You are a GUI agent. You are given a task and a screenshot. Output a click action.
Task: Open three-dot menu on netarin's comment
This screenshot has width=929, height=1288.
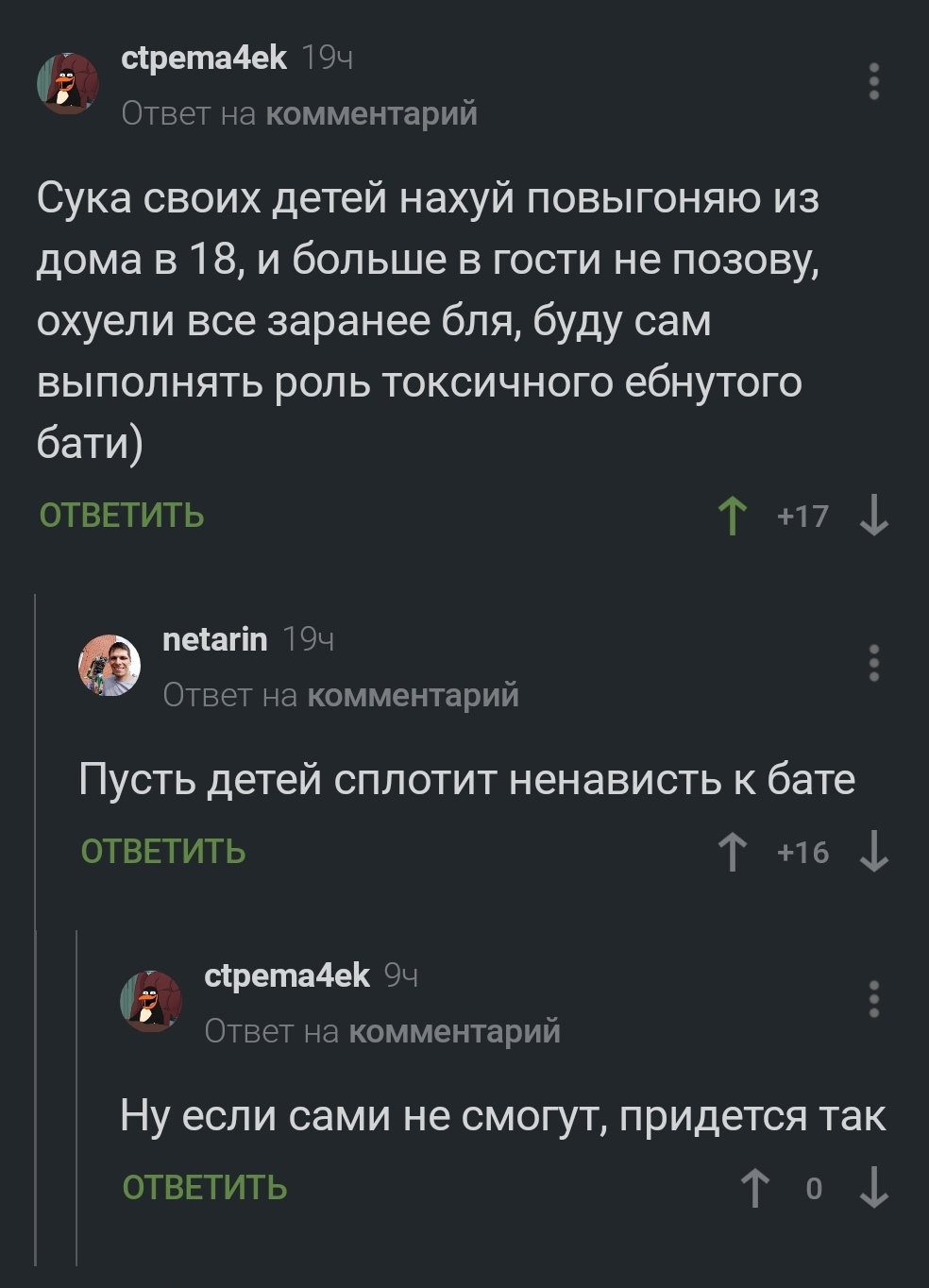click(874, 663)
